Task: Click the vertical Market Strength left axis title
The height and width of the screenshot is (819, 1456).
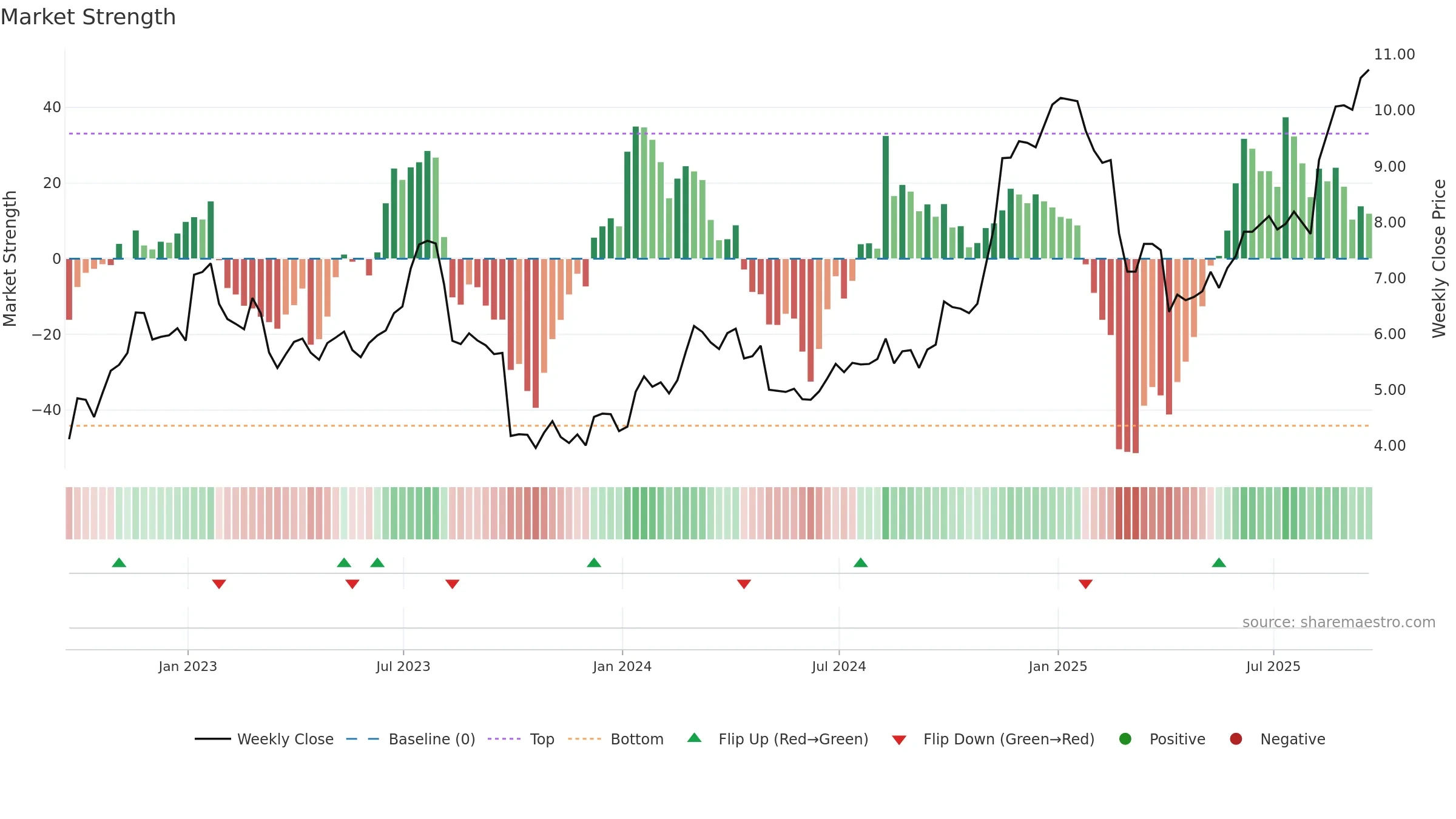Action: click(10, 258)
